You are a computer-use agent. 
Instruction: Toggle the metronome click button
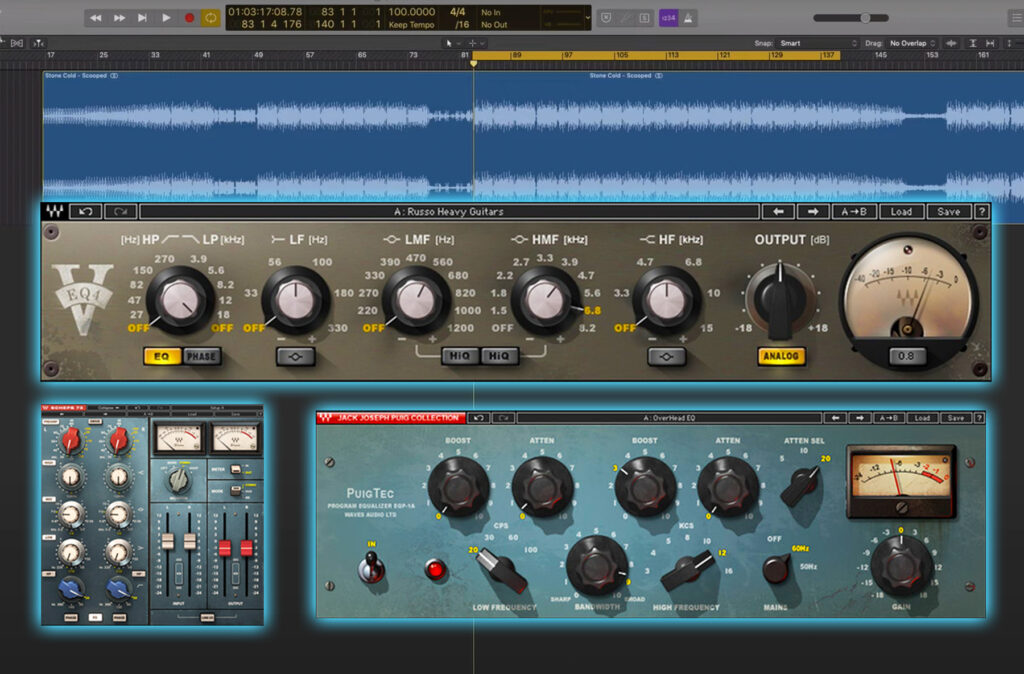pyautogui.click(x=688, y=18)
